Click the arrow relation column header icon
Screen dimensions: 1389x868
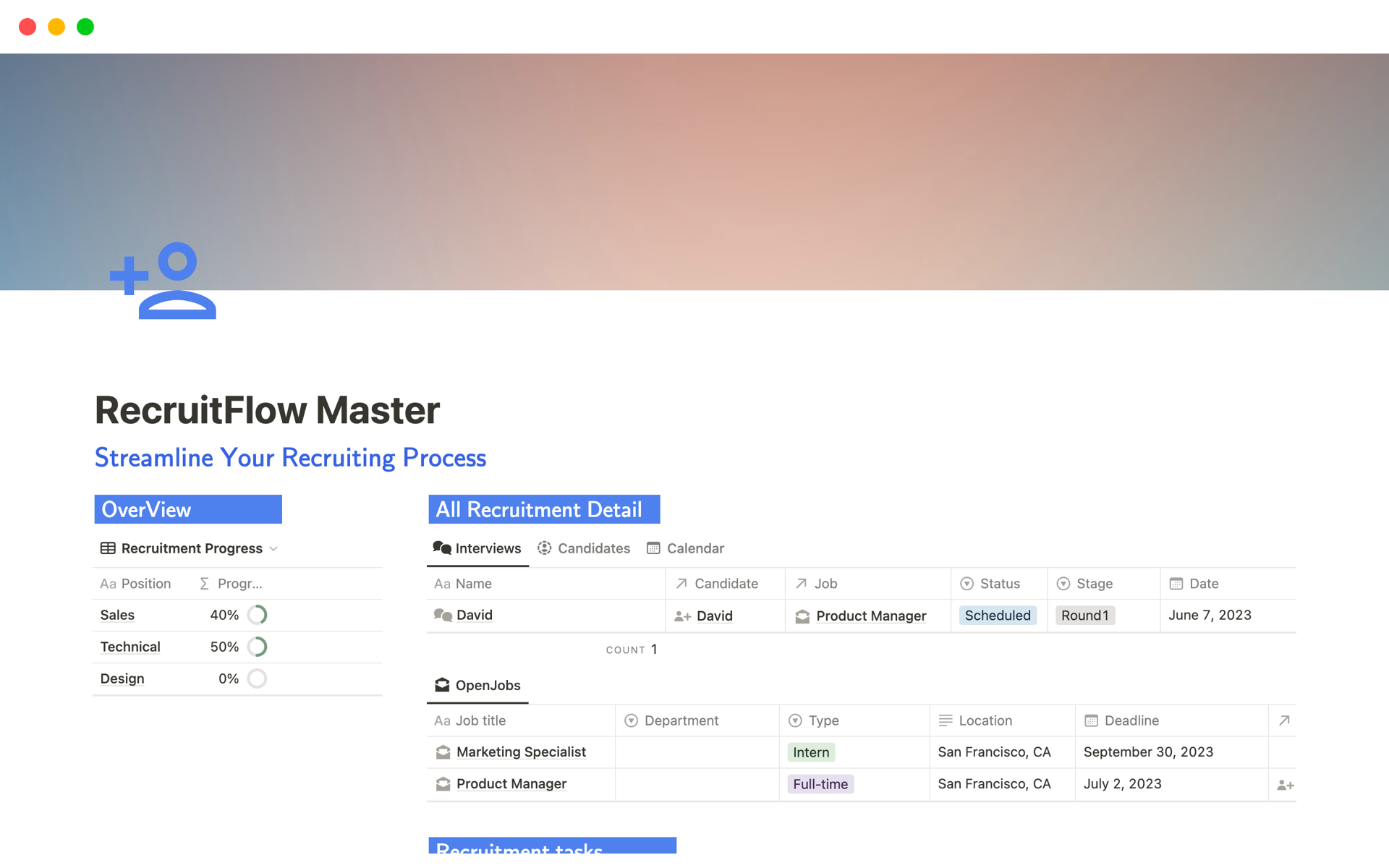pos(1284,720)
